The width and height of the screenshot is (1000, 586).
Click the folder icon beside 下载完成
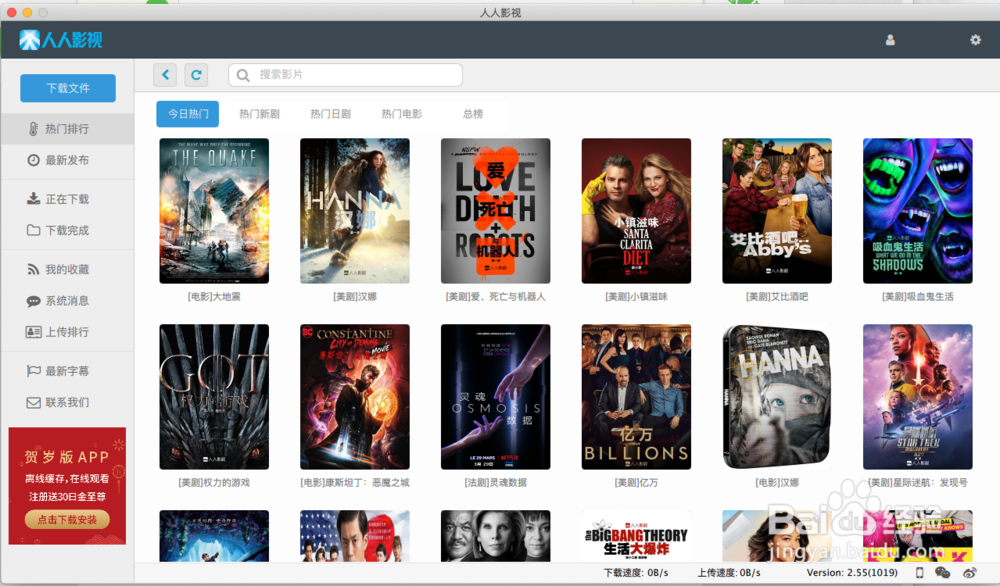(33, 230)
